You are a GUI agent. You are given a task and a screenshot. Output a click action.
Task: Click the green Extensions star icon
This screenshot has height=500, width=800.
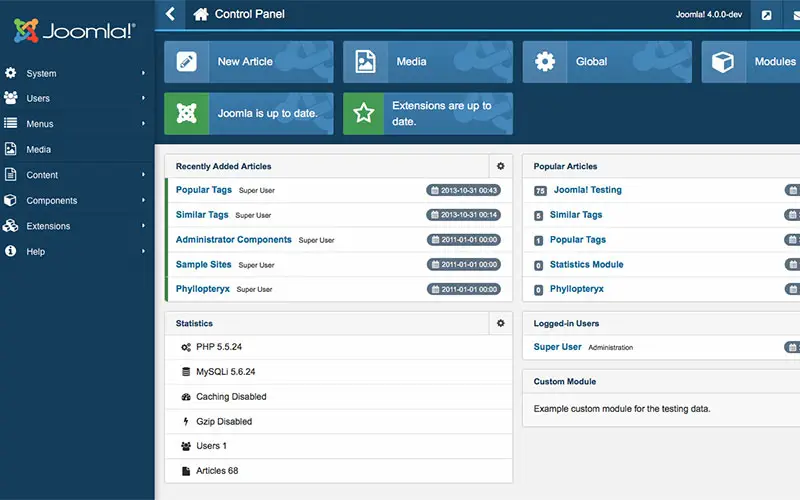(363, 113)
